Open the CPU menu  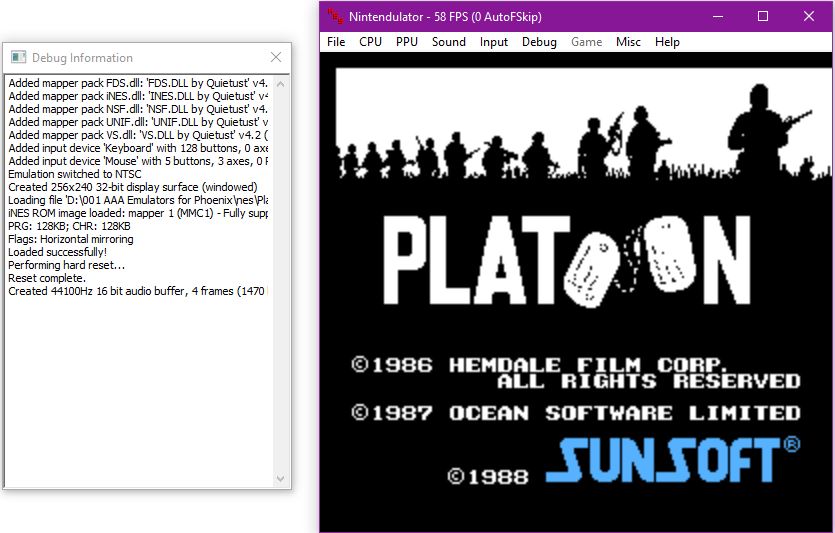point(370,42)
